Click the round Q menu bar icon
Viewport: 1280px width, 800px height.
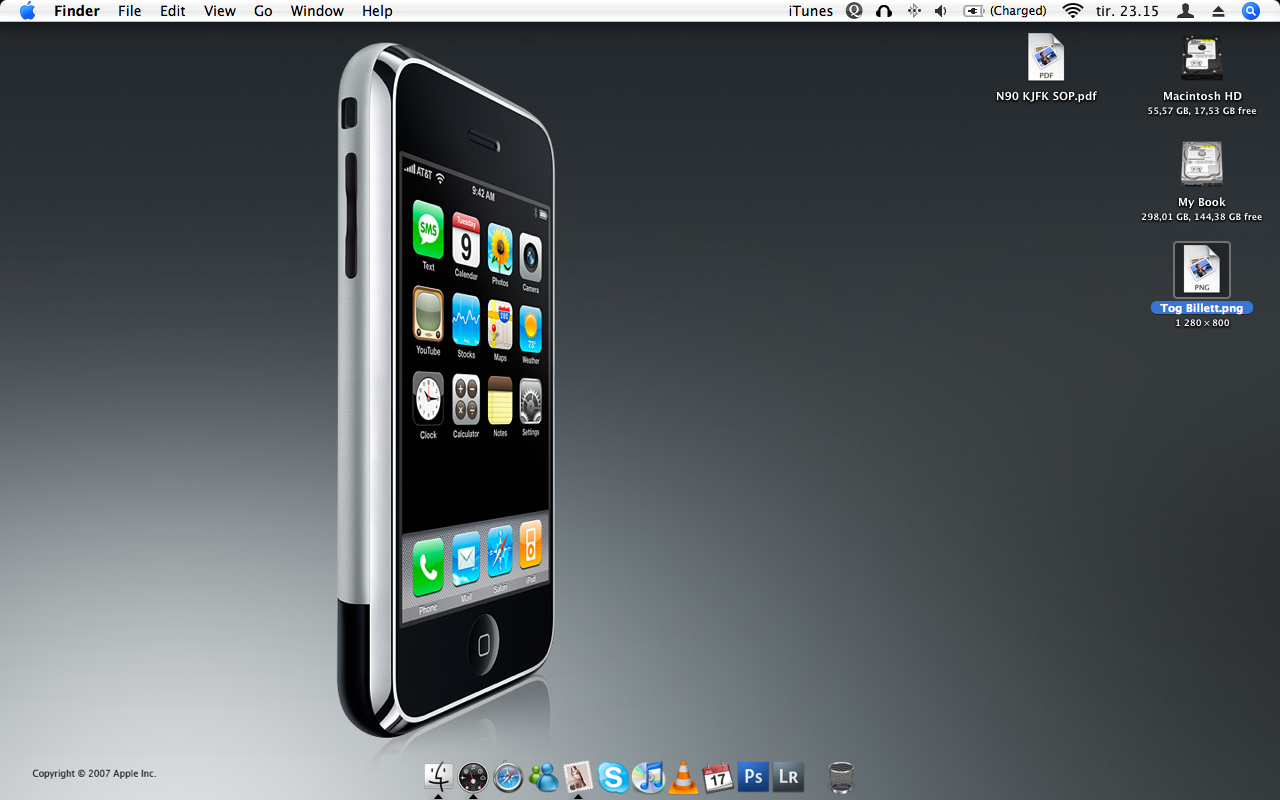(854, 11)
